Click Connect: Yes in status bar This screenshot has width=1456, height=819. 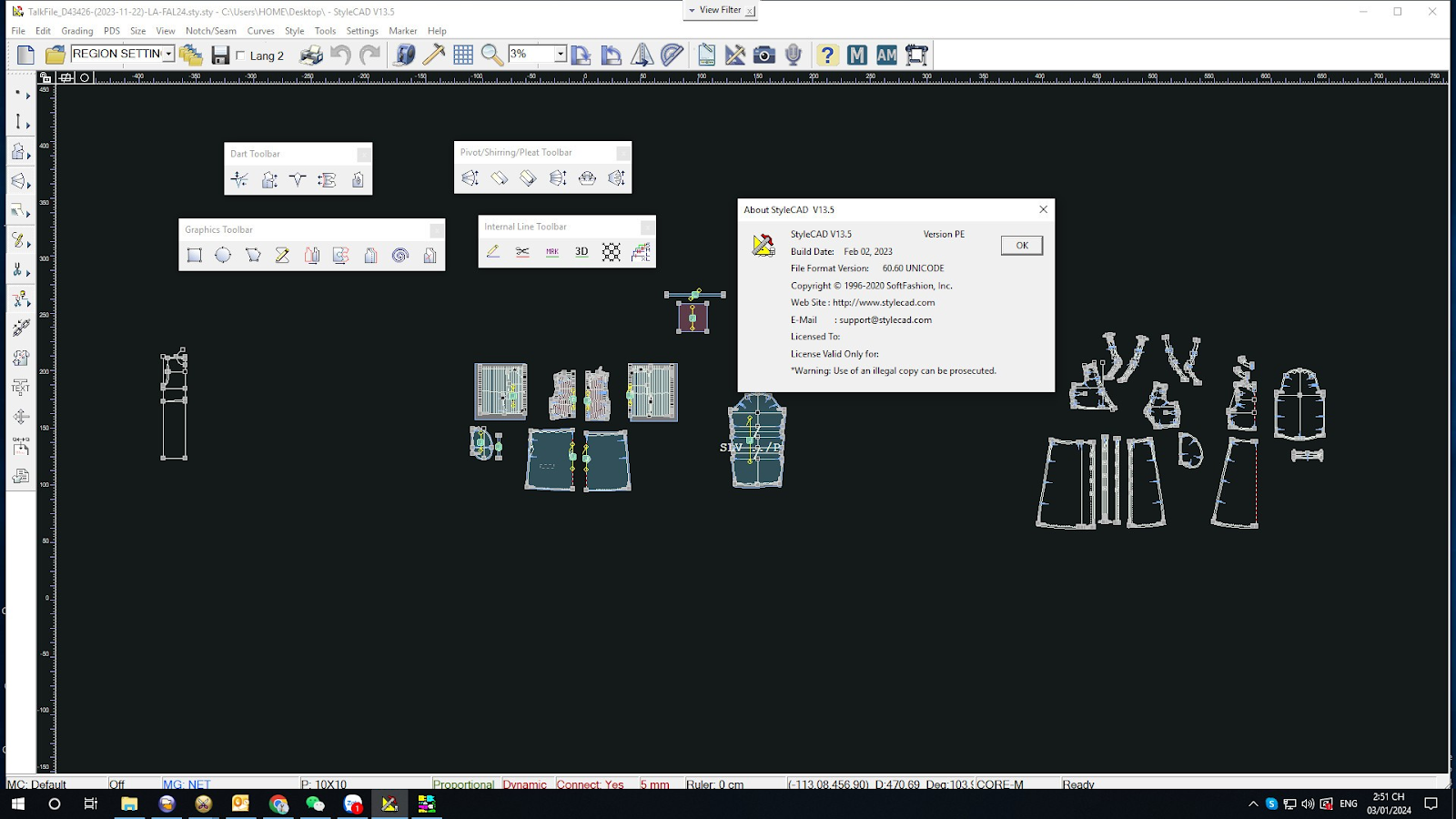pos(591,784)
